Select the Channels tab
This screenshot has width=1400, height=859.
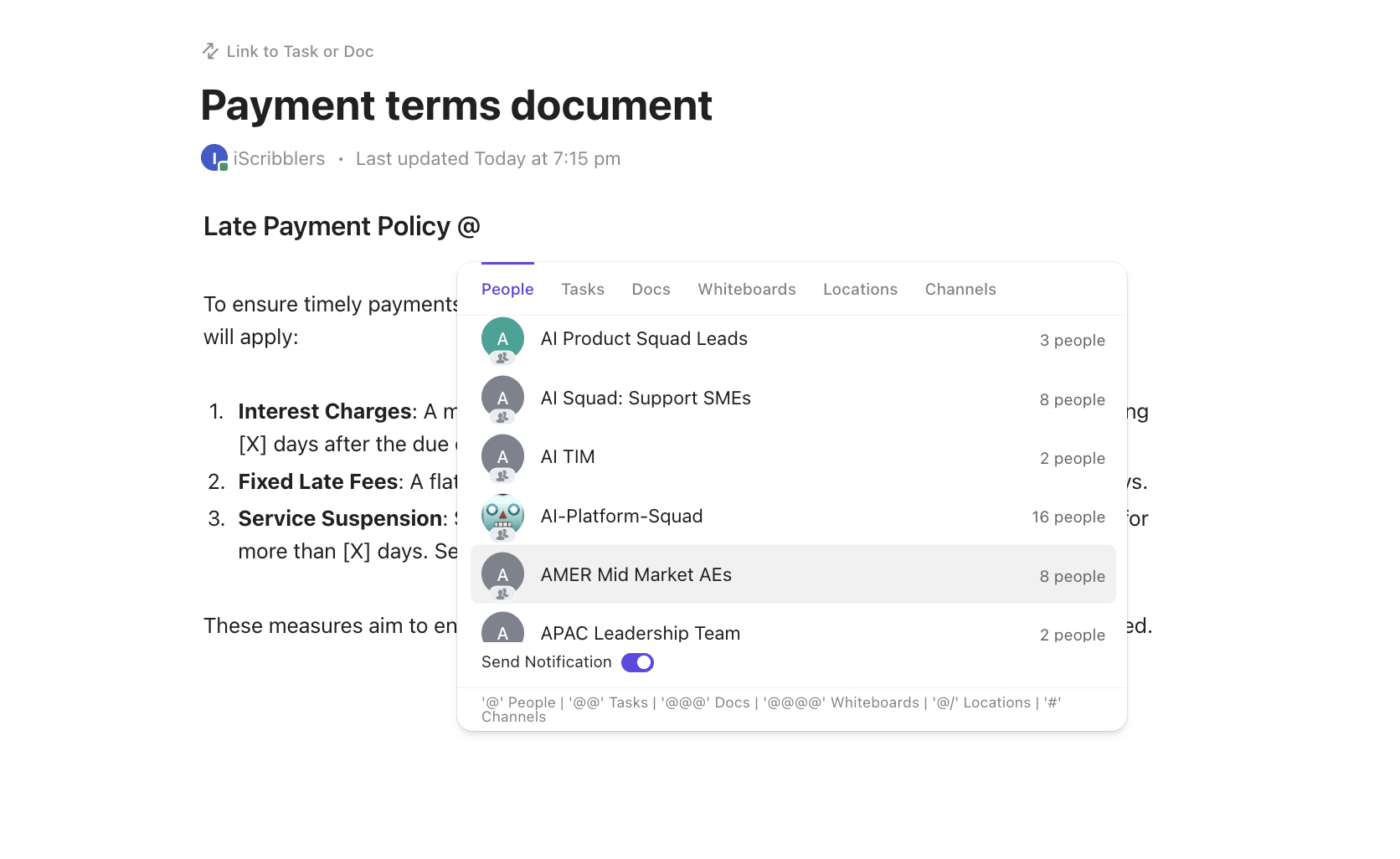pos(960,289)
